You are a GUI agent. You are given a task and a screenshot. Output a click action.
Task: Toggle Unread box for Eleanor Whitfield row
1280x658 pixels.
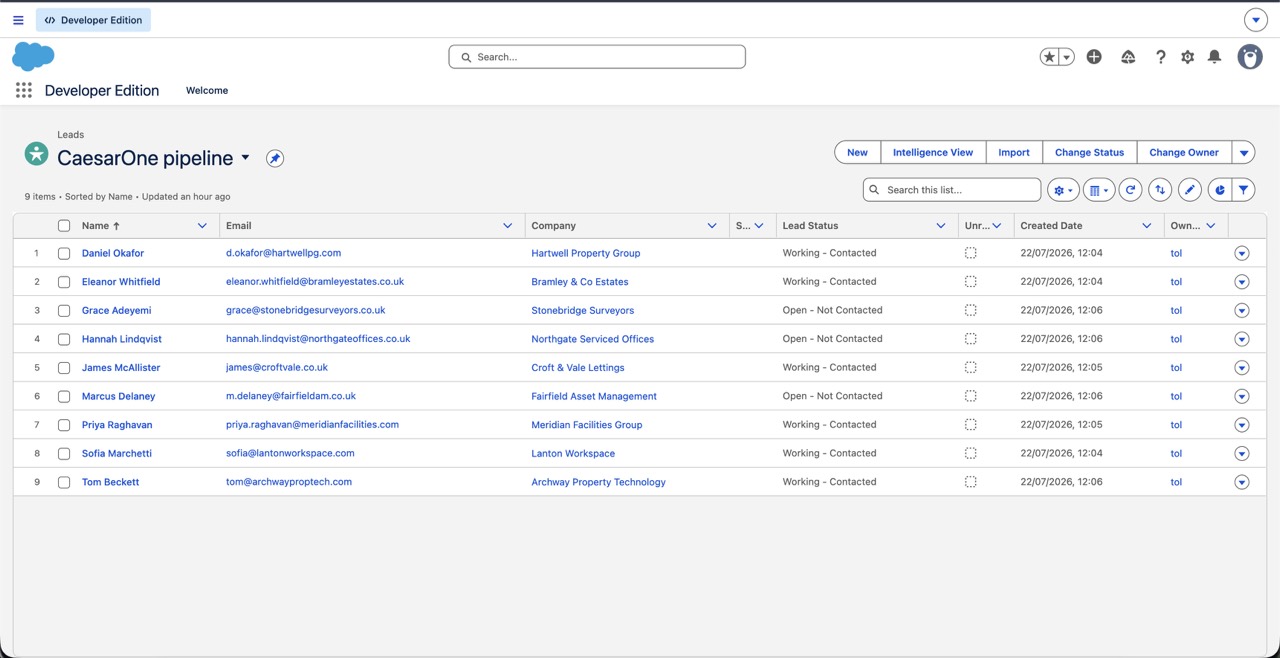(x=970, y=282)
